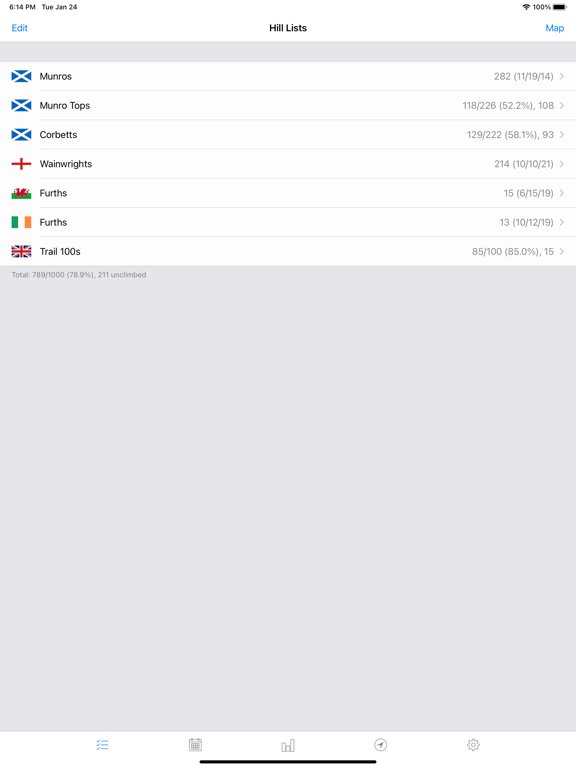Select the Wainwrights list item
Screen dimensions: 576x768
pos(288,164)
